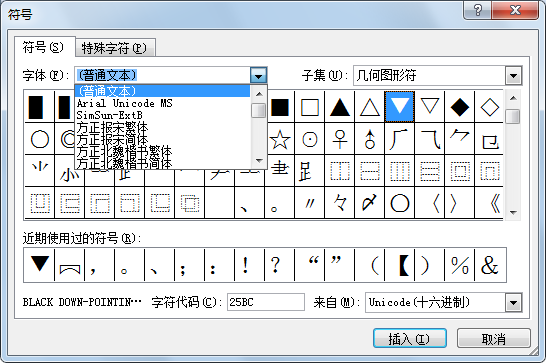546x363 pixels.
Task: Choose the recent question mark symbol
Action: click(280, 265)
